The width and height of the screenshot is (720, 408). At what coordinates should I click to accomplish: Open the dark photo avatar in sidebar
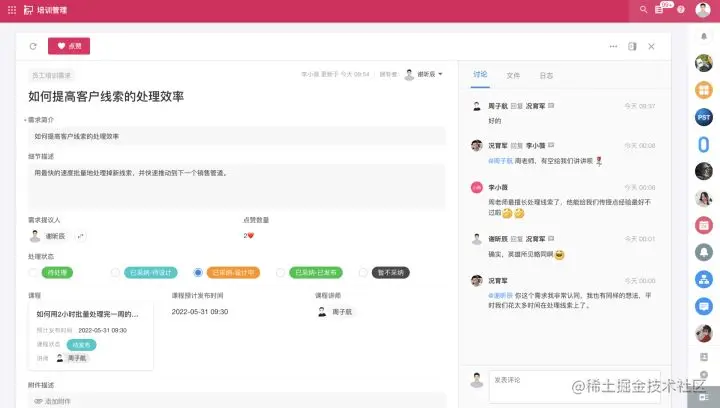703,171
